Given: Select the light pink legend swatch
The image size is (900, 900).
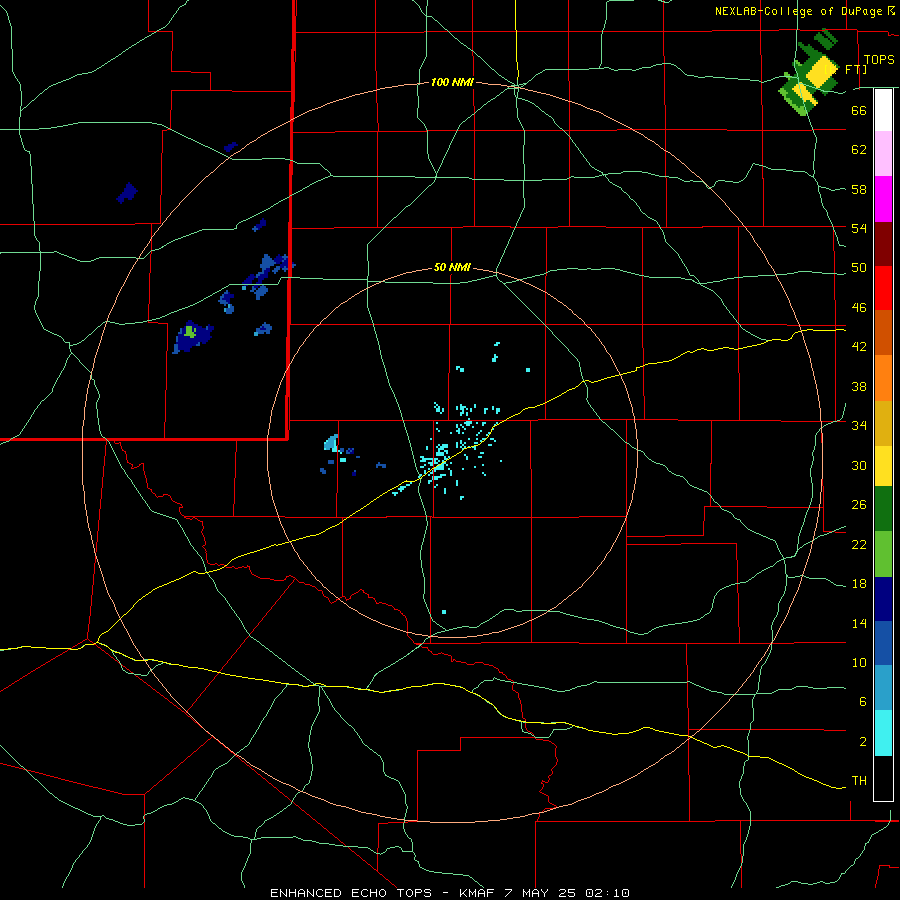Looking at the screenshot, I should click(x=883, y=154).
